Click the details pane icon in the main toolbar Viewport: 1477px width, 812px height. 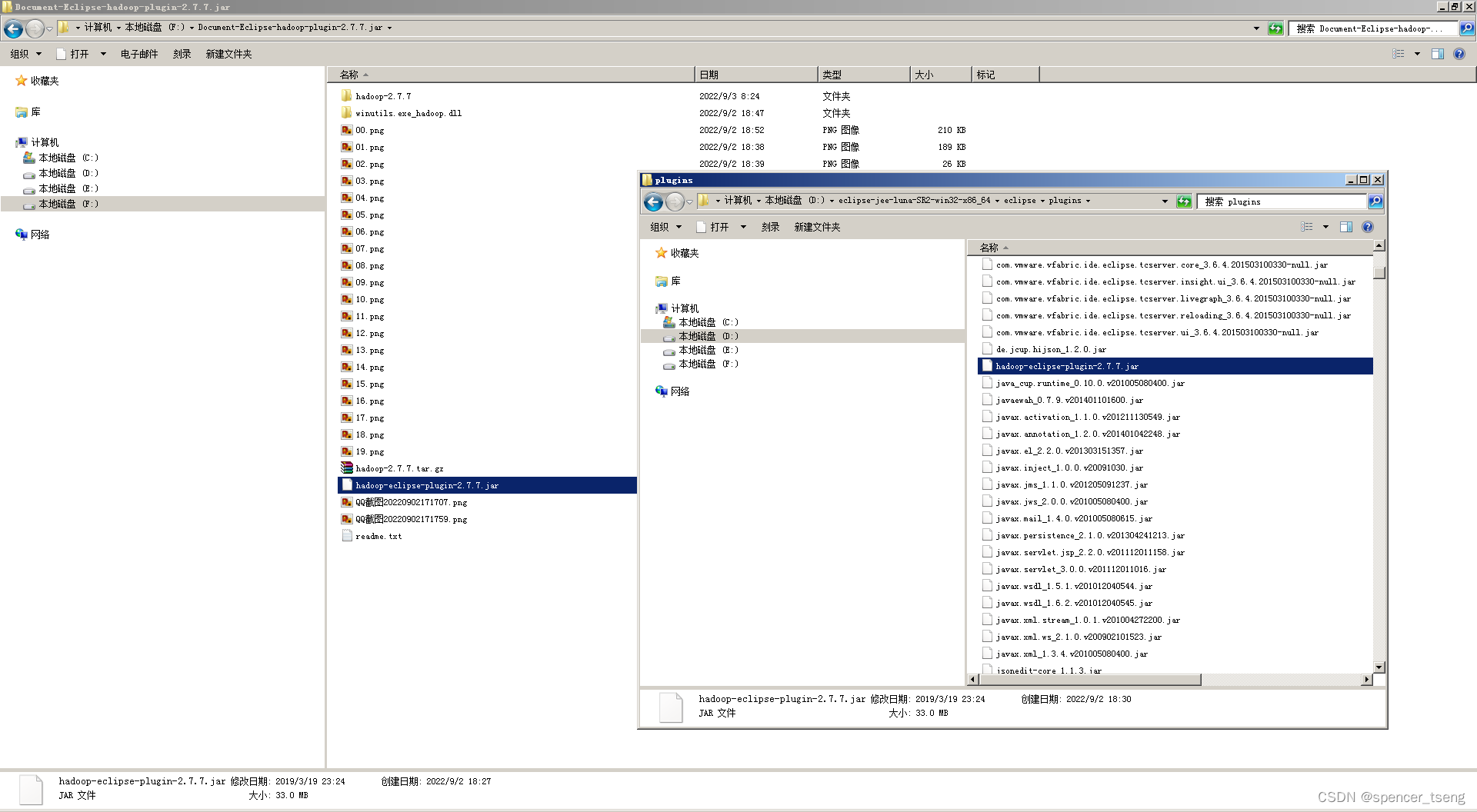click(1438, 54)
